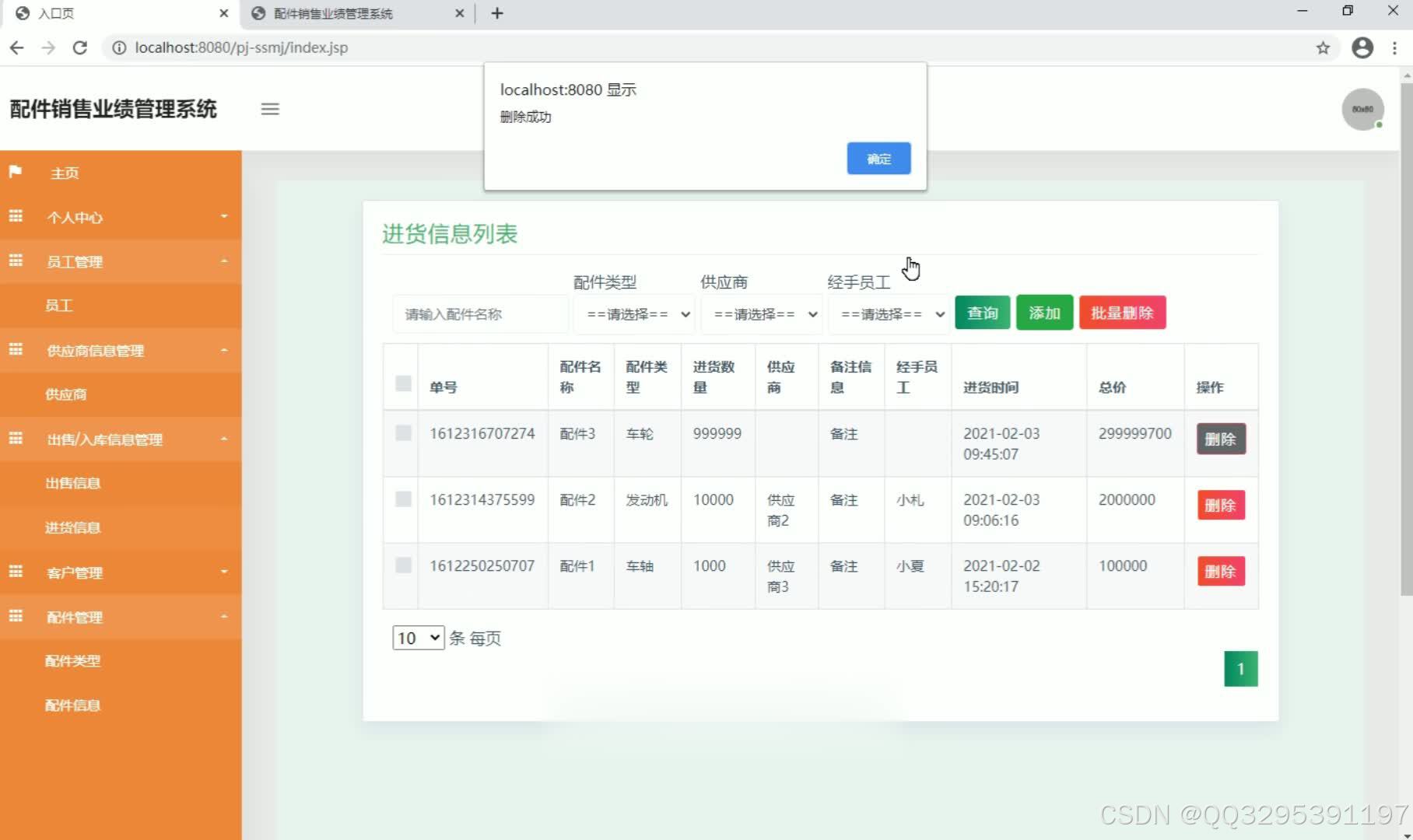Image resolution: width=1413 pixels, height=840 pixels.
Task: Click the 配件销售业绩管理系统 header title
Action: pyautogui.click(x=113, y=109)
